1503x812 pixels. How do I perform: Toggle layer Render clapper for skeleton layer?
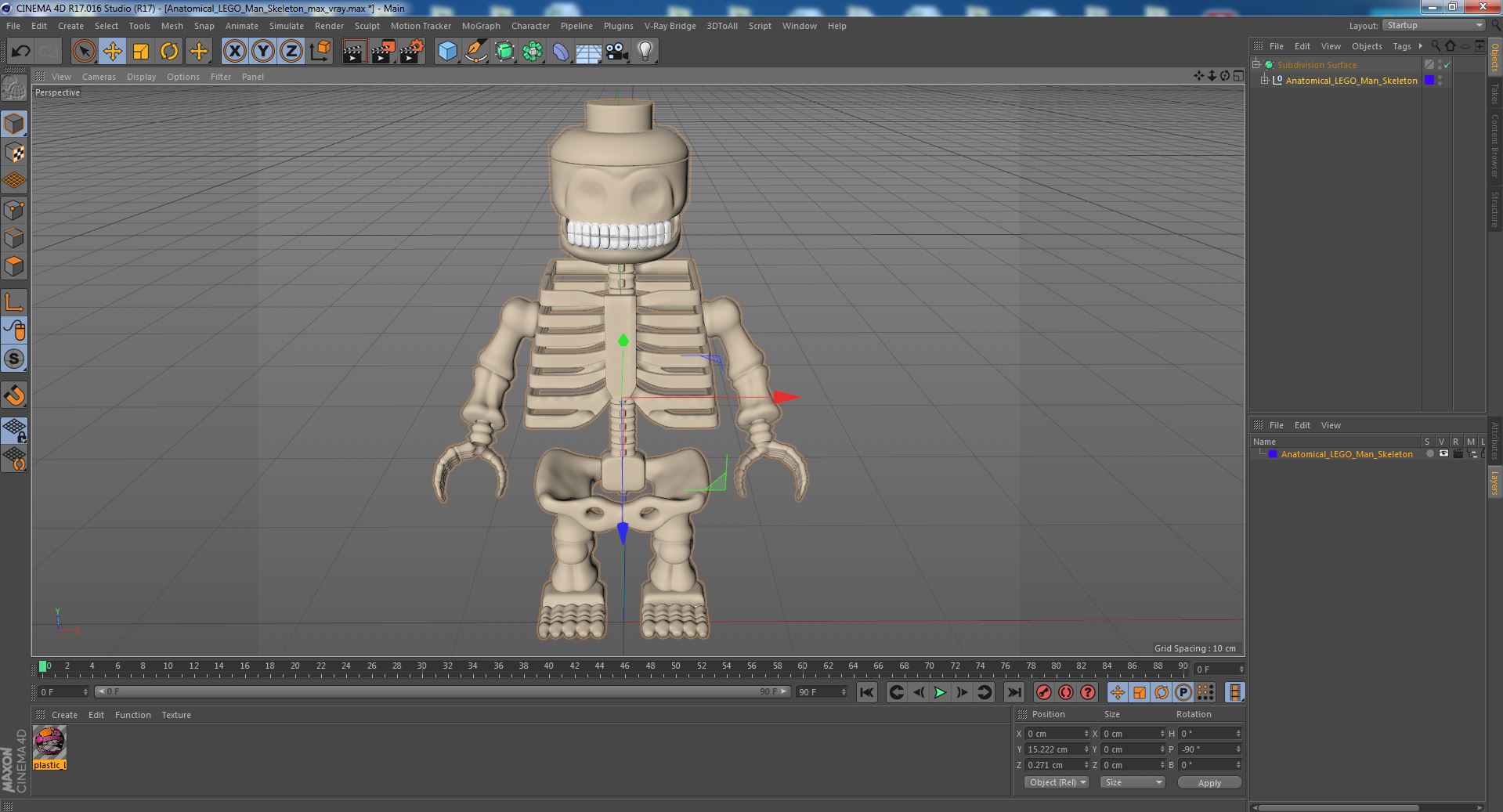[x=1457, y=454]
